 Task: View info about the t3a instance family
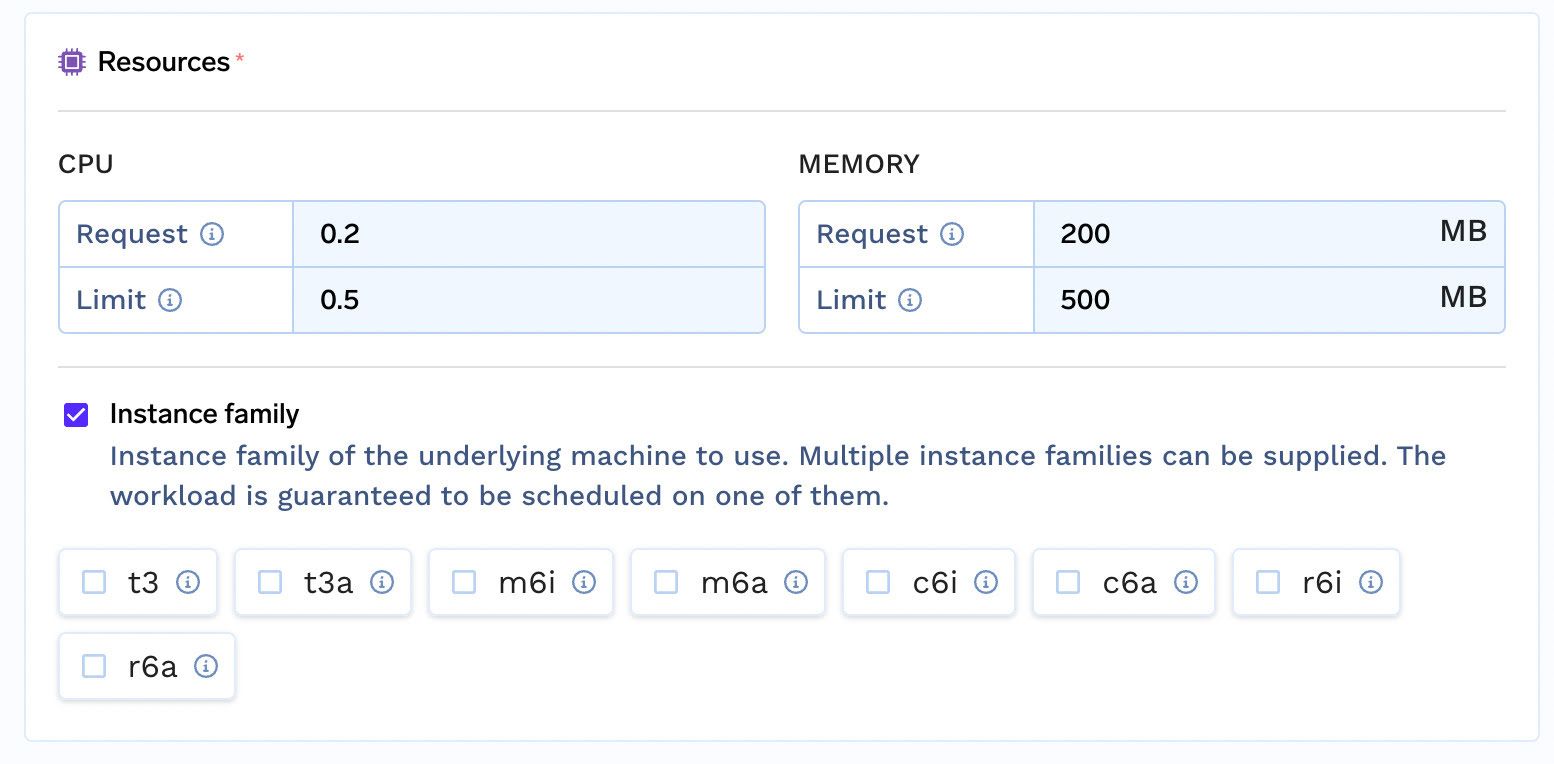coord(381,581)
